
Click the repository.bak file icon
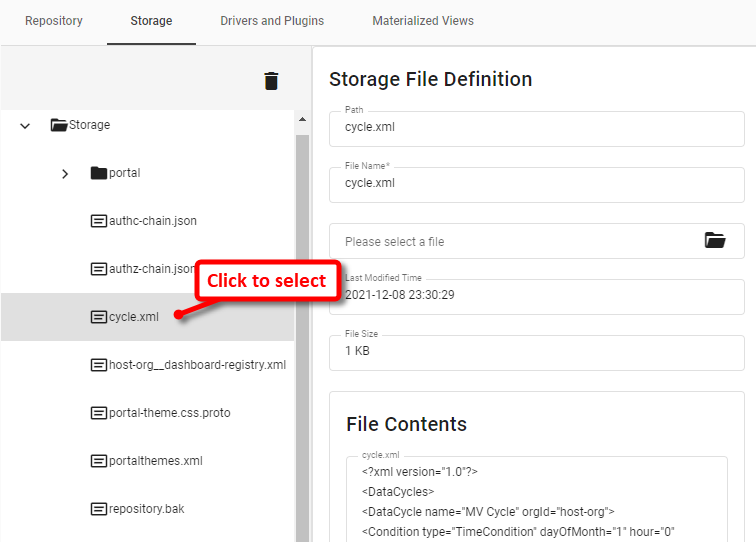coord(99,509)
